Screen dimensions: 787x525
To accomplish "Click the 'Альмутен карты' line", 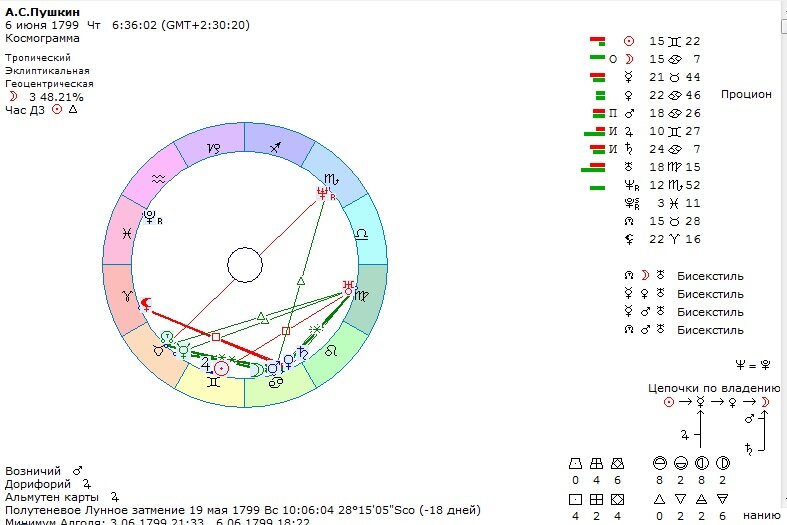I will pyautogui.click(x=62, y=497).
